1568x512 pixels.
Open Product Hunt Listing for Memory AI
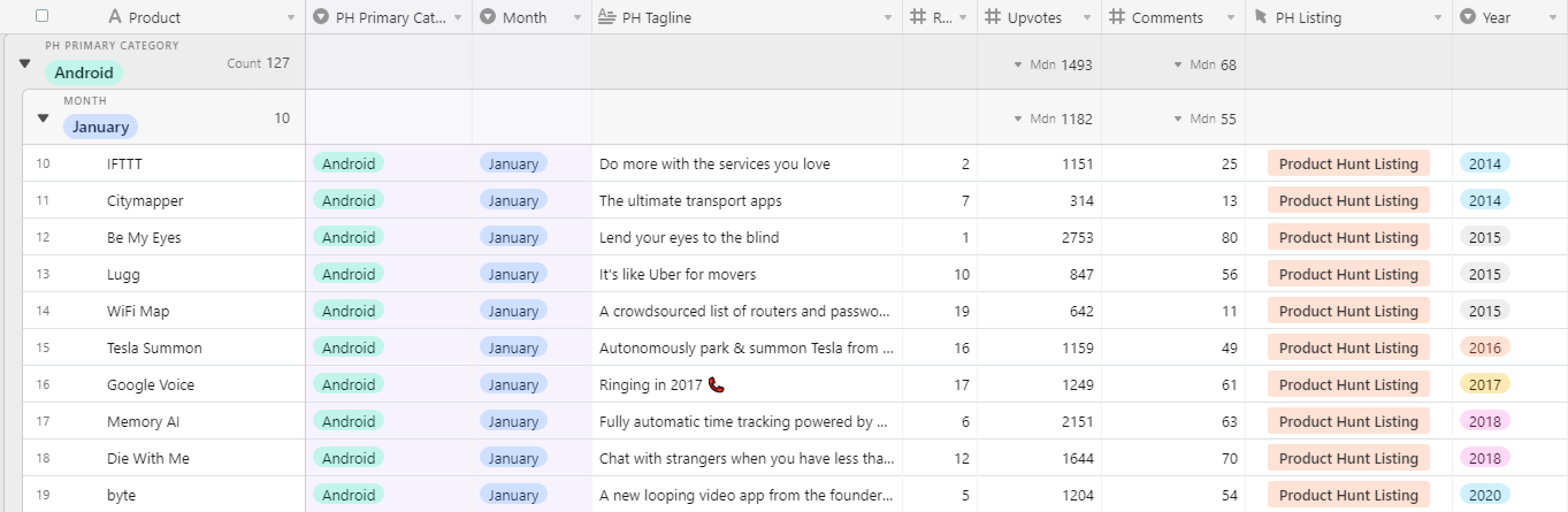1348,421
